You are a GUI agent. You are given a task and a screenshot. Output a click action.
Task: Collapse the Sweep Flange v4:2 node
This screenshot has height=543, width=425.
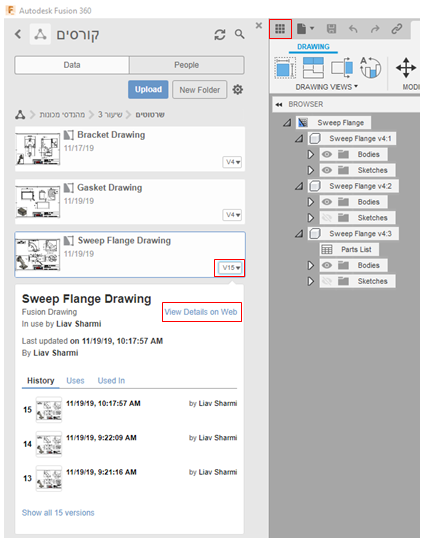click(299, 186)
